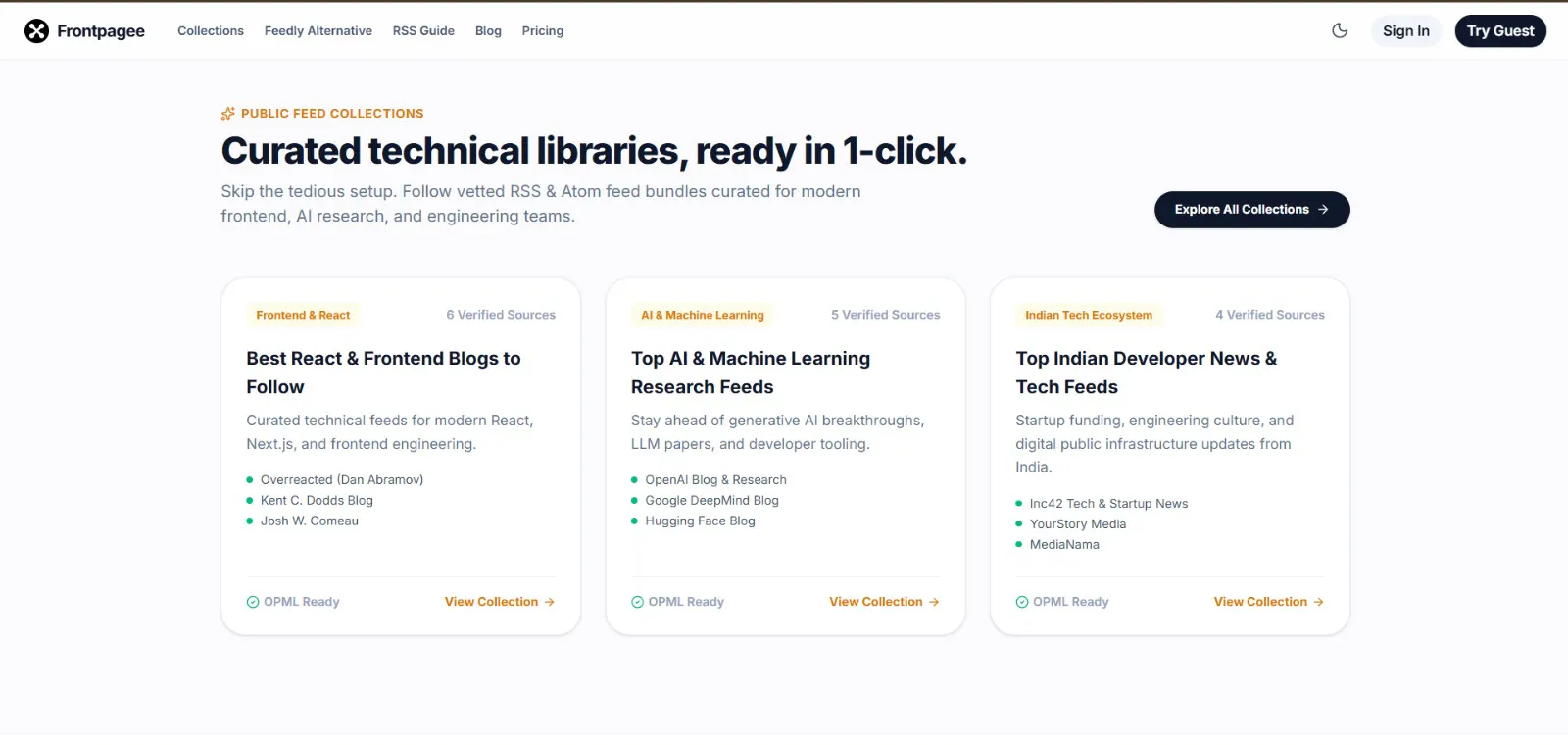This screenshot has width=1568, height=745.
Task: View Collection for React & Frontend Blogs
Action: tap(500, 602)
